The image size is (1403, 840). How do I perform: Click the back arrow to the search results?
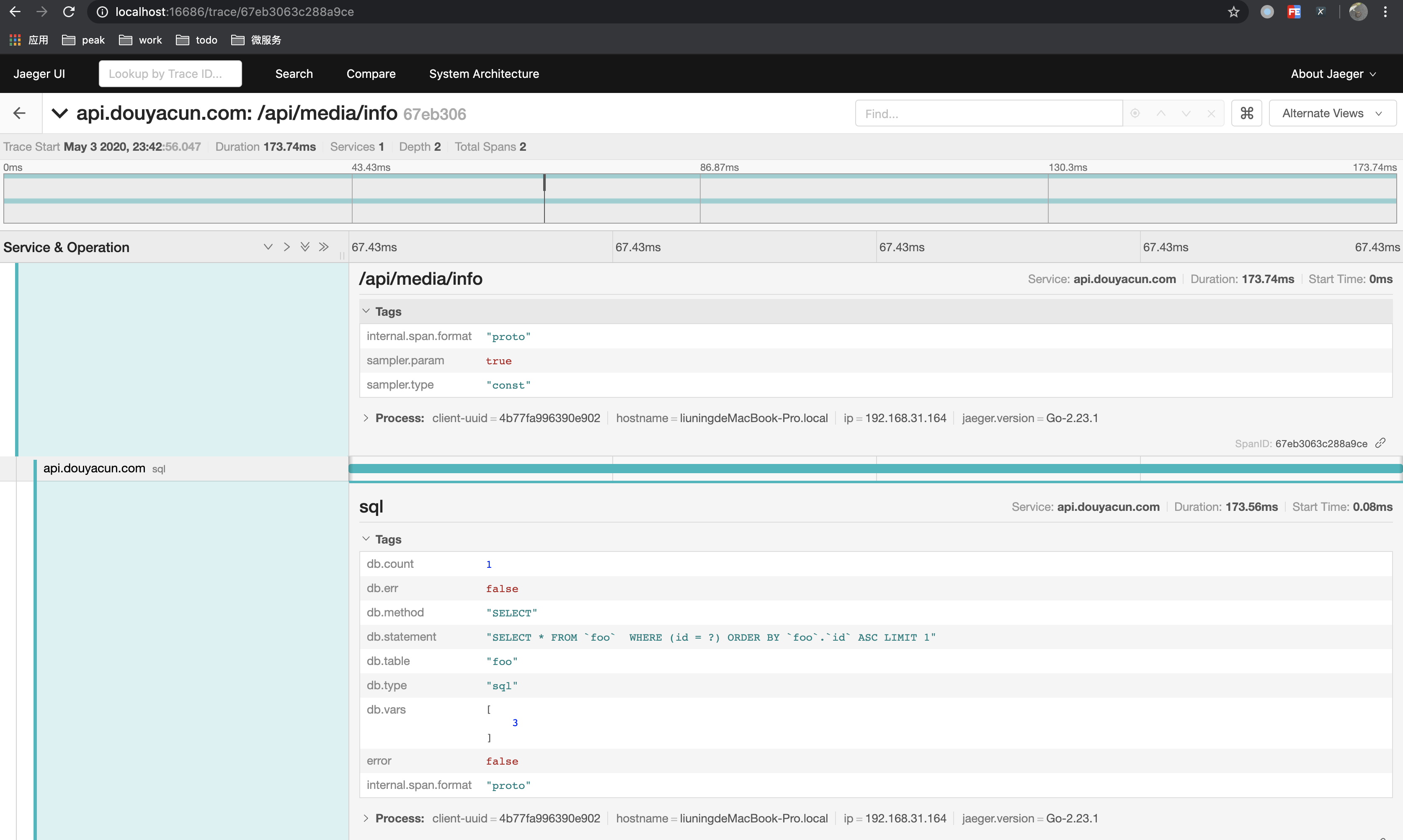click(20, 113)
